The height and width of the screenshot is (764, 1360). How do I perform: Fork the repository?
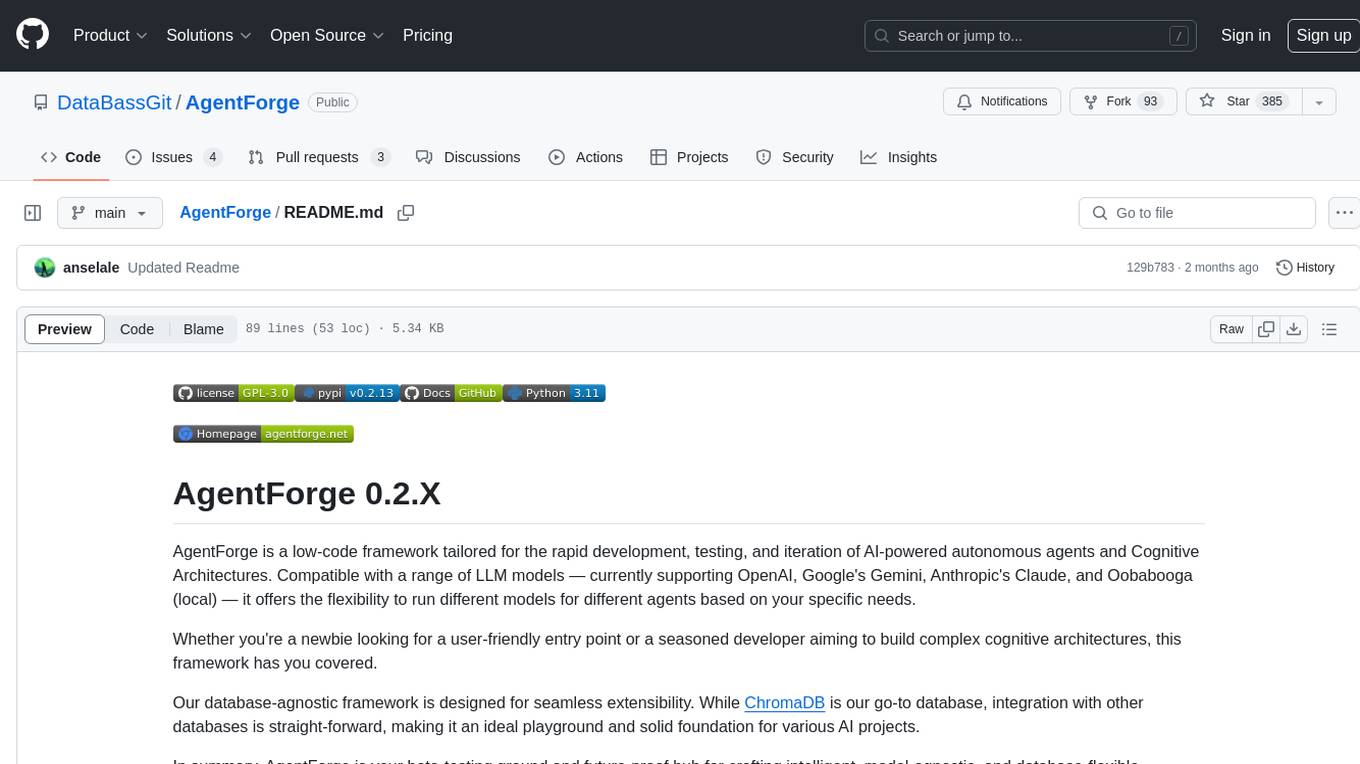[x=1123, y=102]
